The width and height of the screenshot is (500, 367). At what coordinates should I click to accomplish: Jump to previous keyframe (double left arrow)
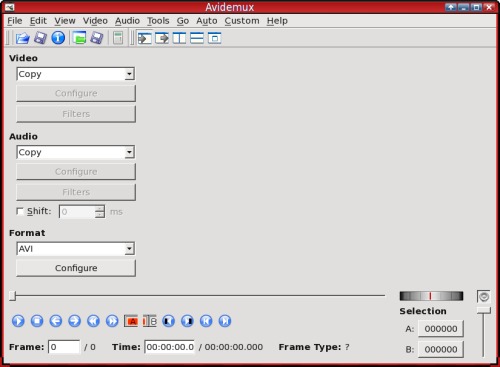93,321
